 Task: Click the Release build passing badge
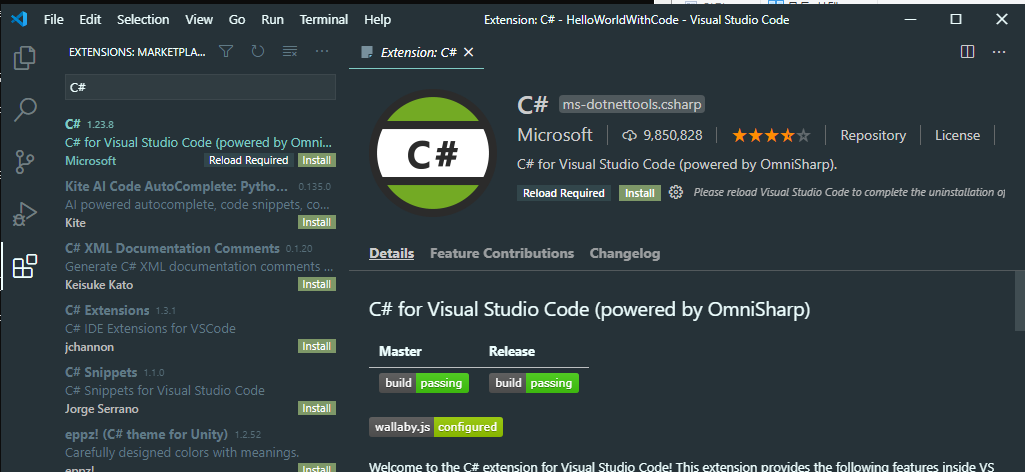pyautogui.click(x=534, y=383)
